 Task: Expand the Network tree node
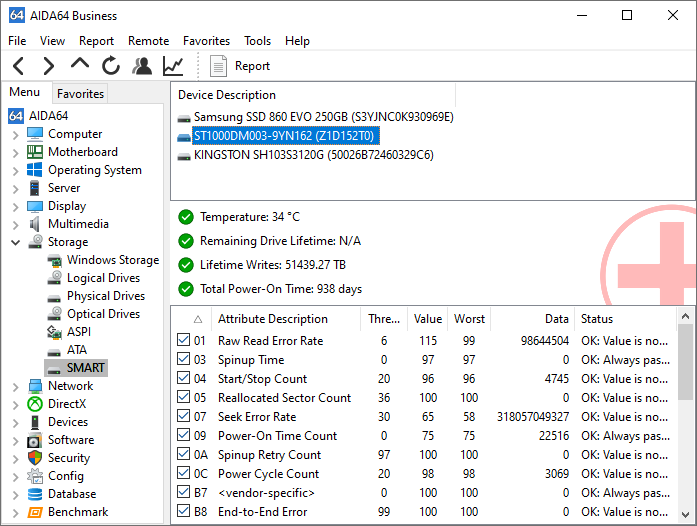click(16, 387)
